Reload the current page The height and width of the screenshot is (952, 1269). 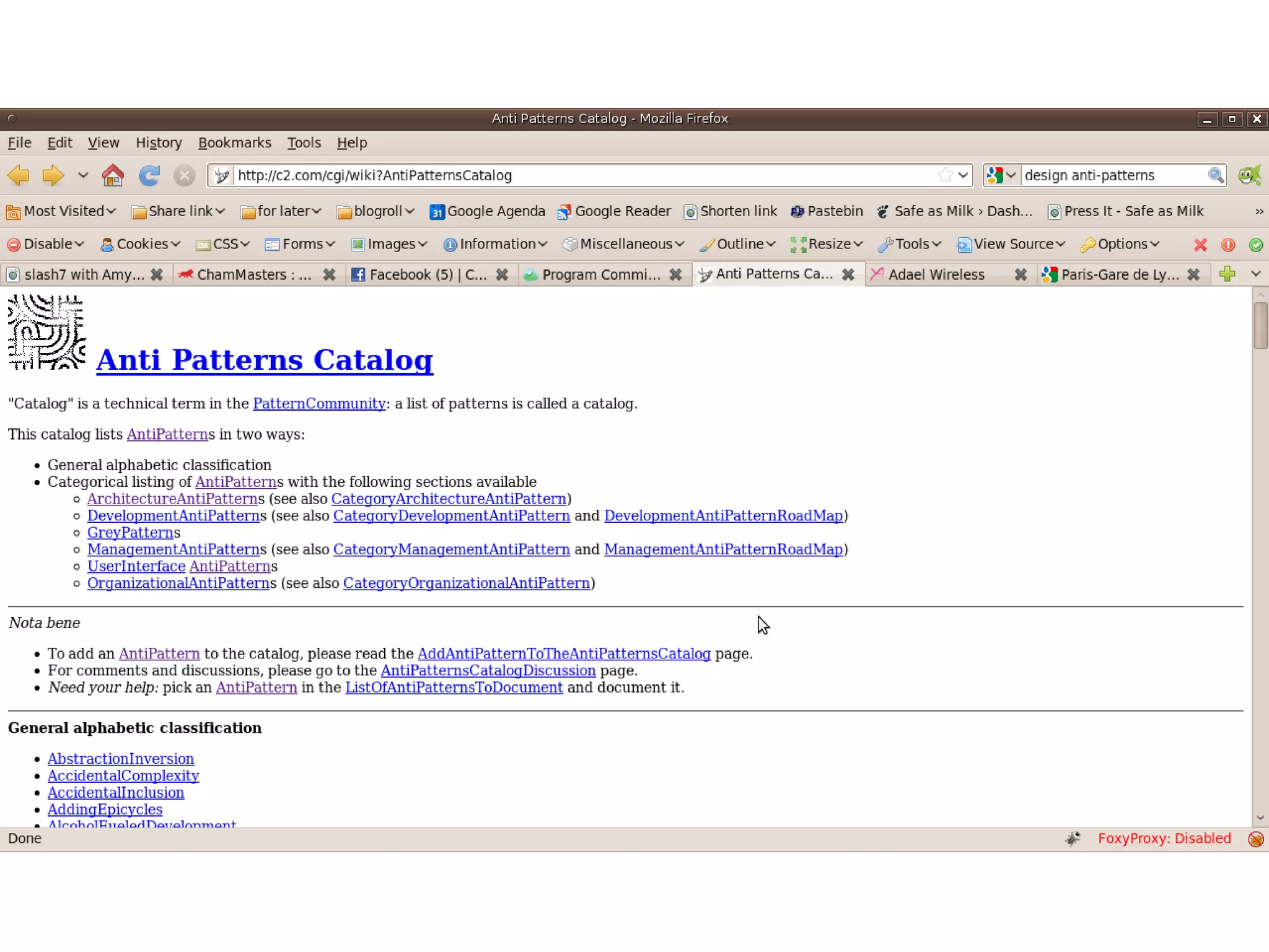click(x=149, y=176)
